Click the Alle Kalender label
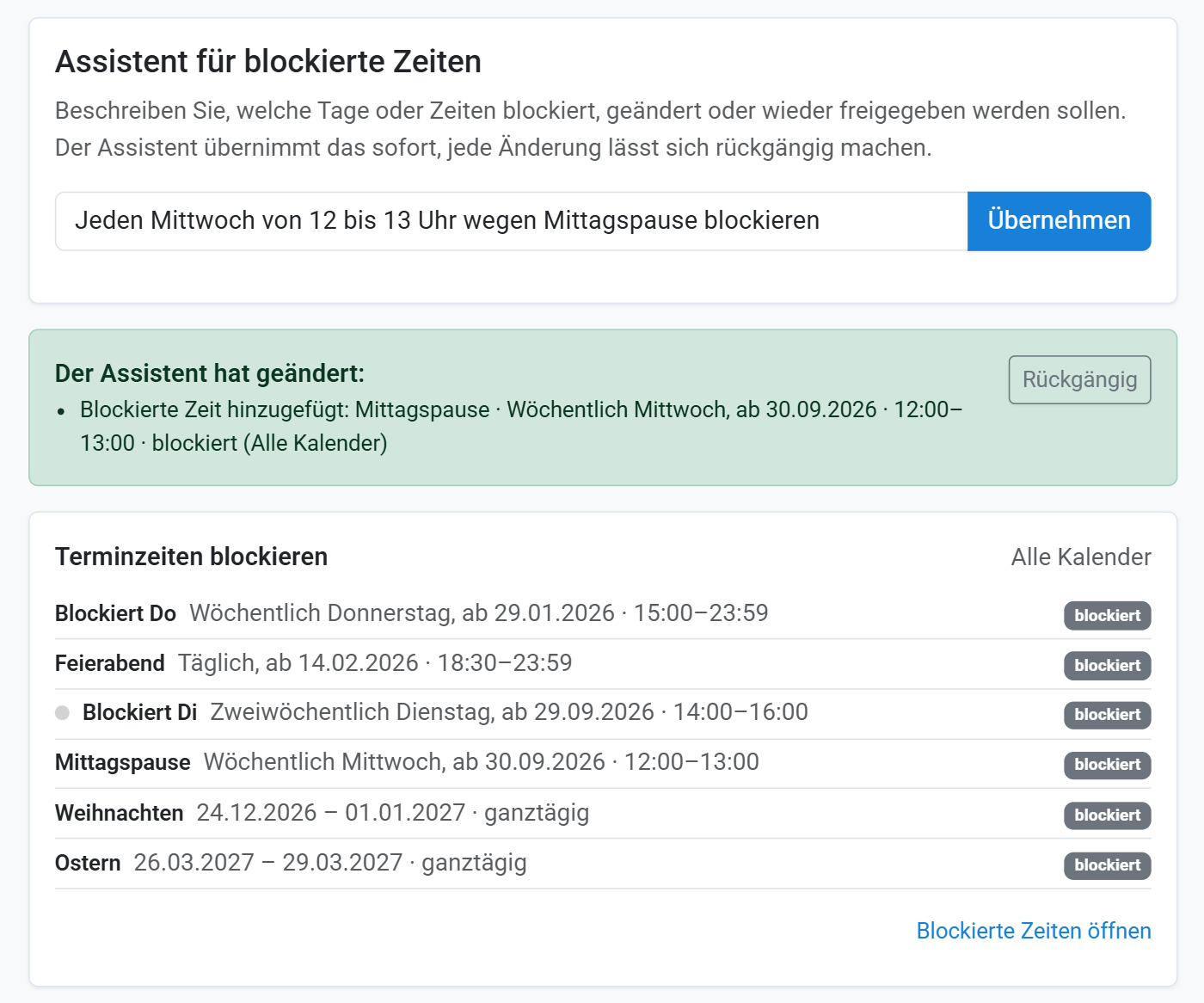The width and height of the screenshot is (1204, 1003). (1081, 557)
